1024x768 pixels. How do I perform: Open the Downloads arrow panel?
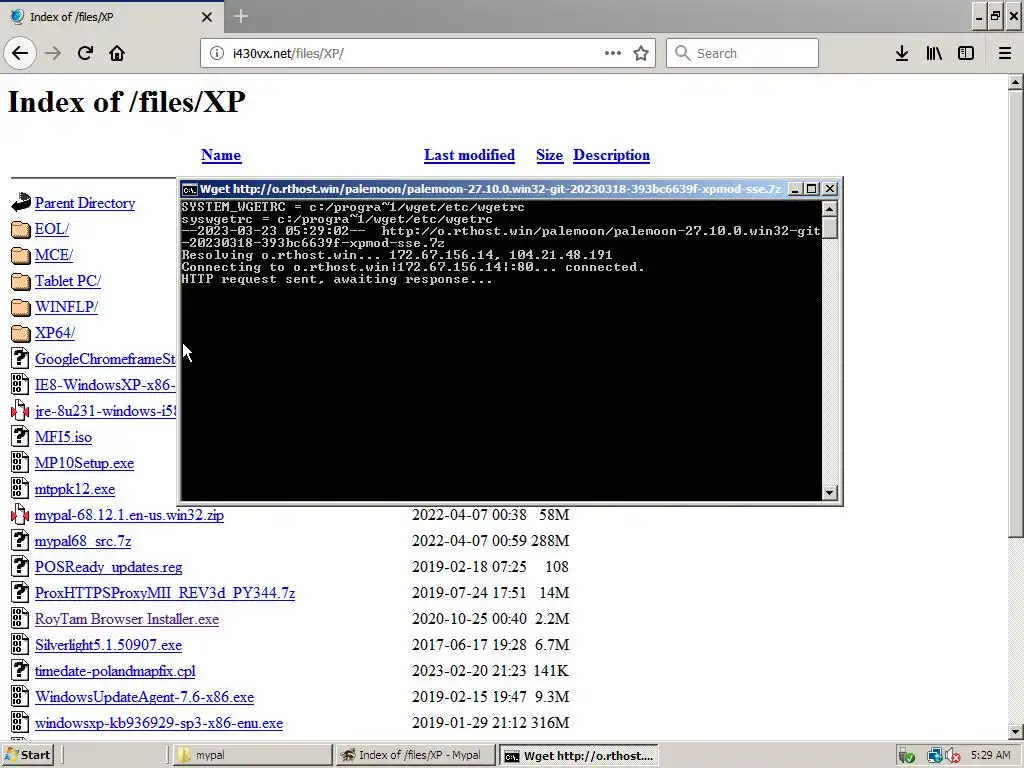pos(902,53)
